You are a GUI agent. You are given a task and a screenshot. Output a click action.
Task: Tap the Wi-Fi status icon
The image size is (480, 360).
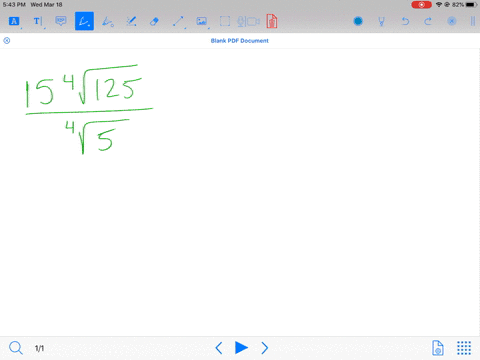(439, 5)
